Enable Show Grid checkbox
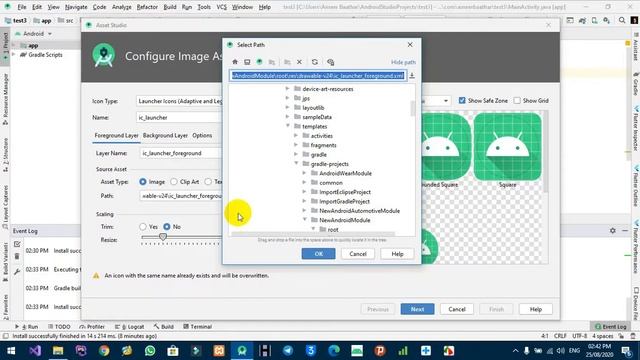640x360 pixels. tap(517, 100)
